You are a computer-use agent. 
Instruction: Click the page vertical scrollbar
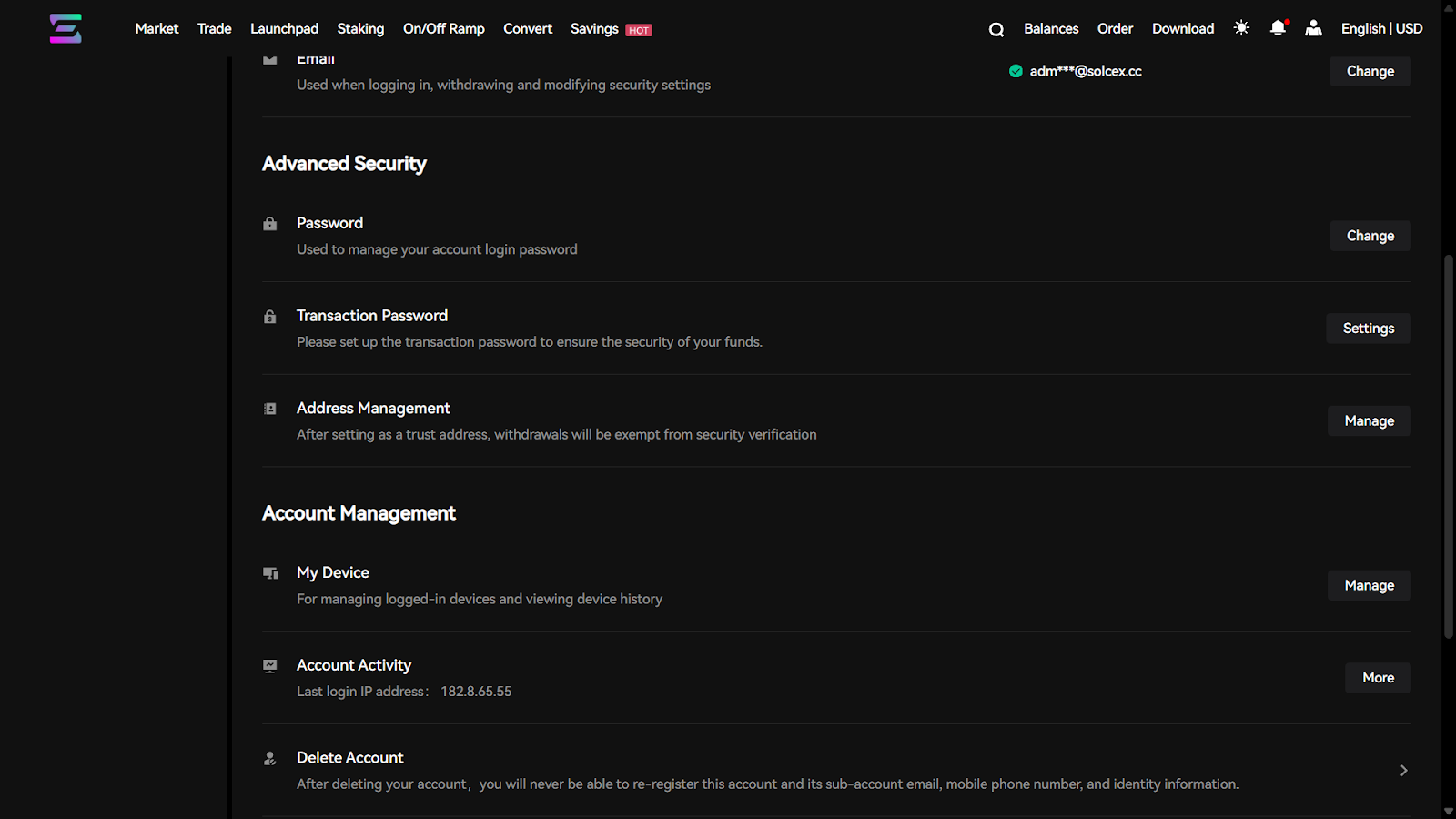(1449, 446)
